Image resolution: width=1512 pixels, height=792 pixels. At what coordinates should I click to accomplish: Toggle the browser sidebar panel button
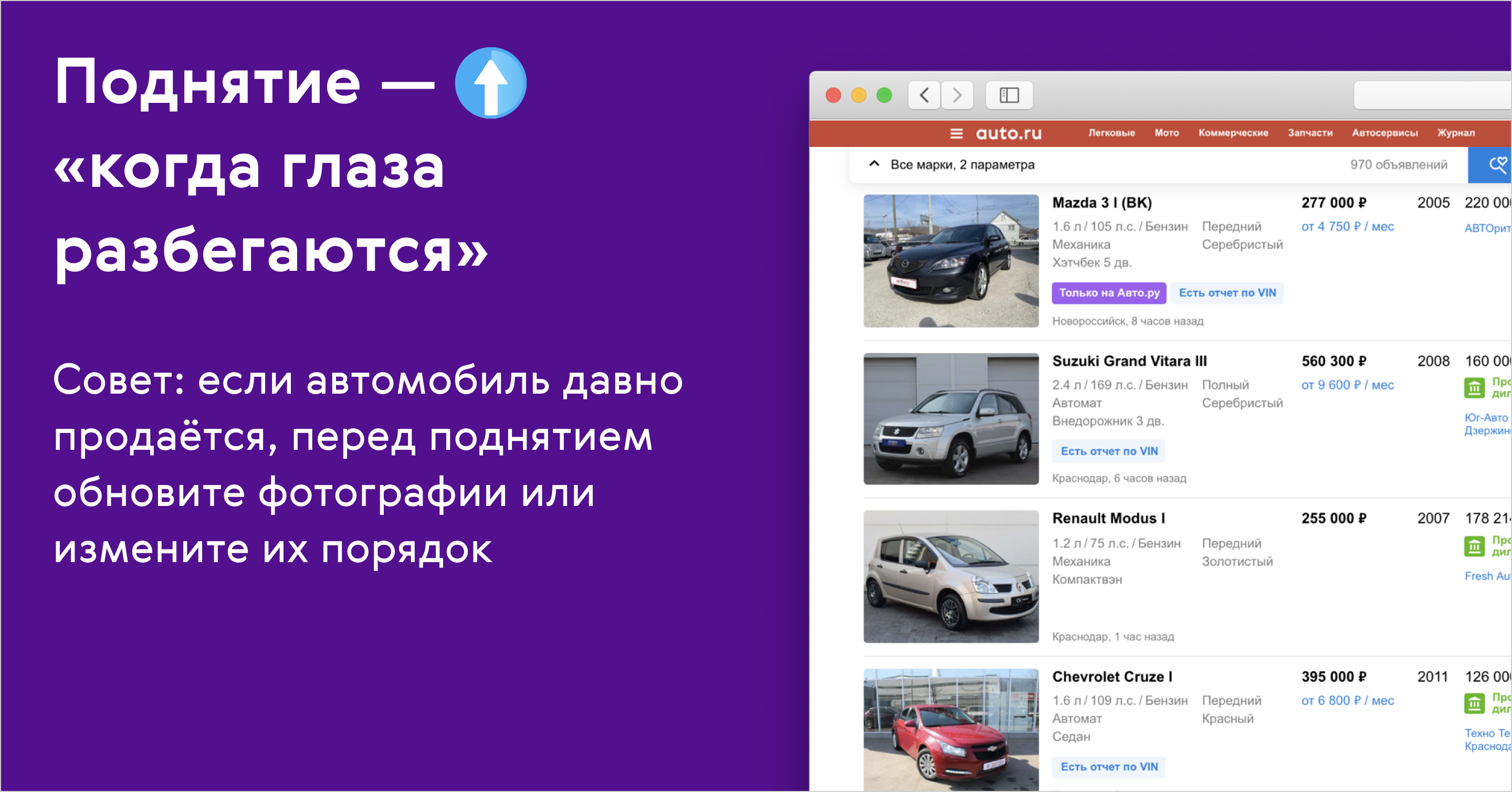click(1009, 95)
